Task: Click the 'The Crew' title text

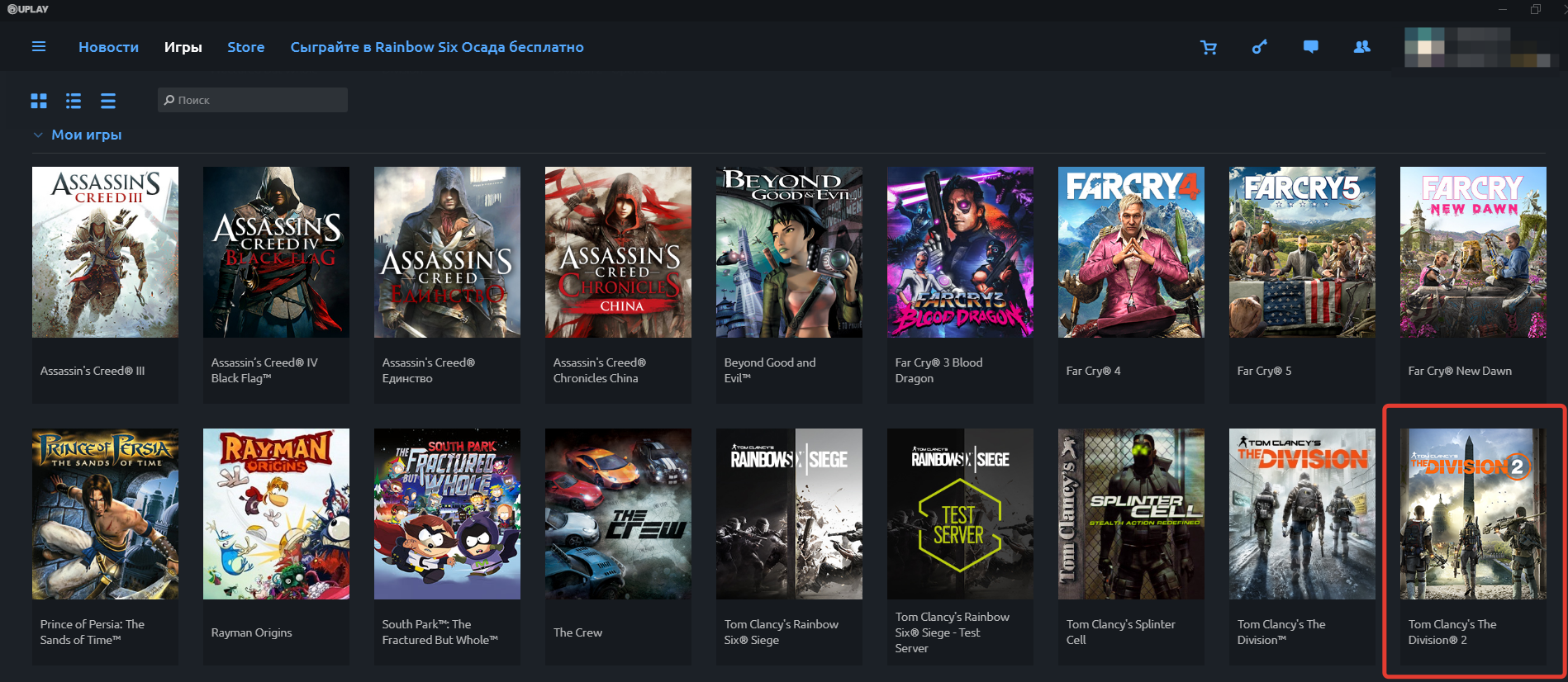Action: coord(577,632)
